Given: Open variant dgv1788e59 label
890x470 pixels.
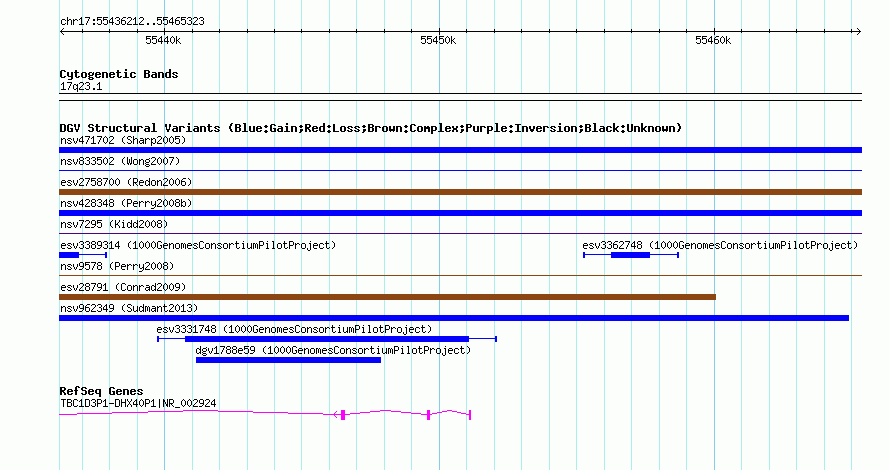Looking at the screenshot, I should pyautogui.click(x=333, y=350).
